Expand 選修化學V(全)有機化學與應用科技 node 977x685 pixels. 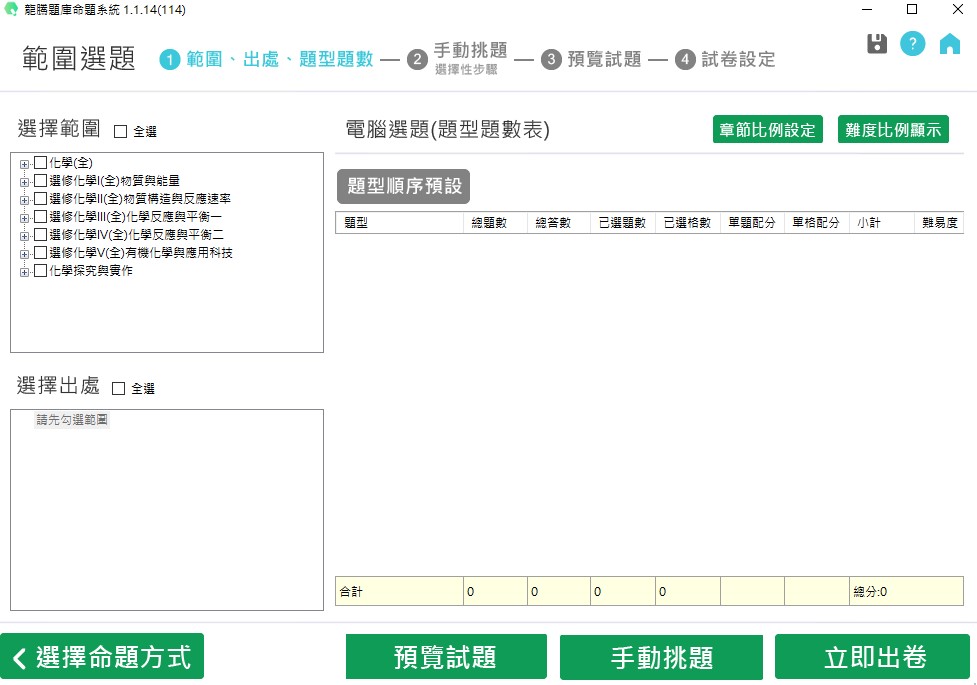coord(24,254)
